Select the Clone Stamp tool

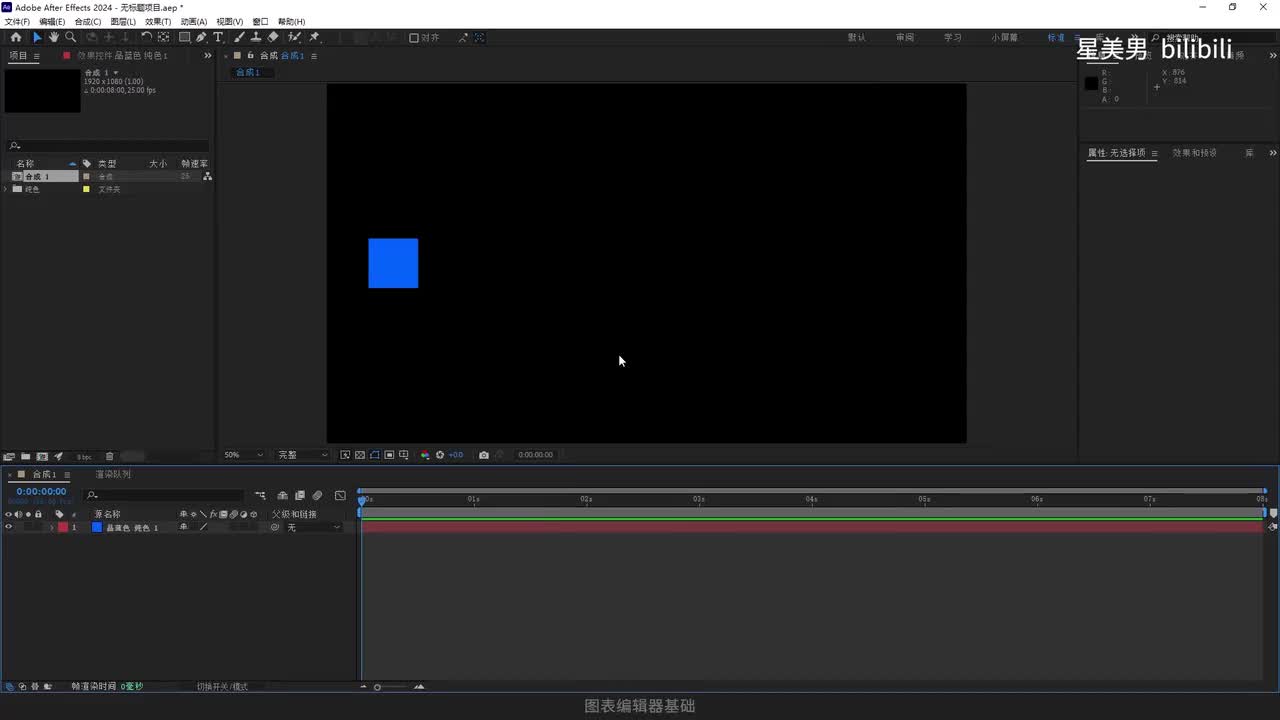point(256,37)
